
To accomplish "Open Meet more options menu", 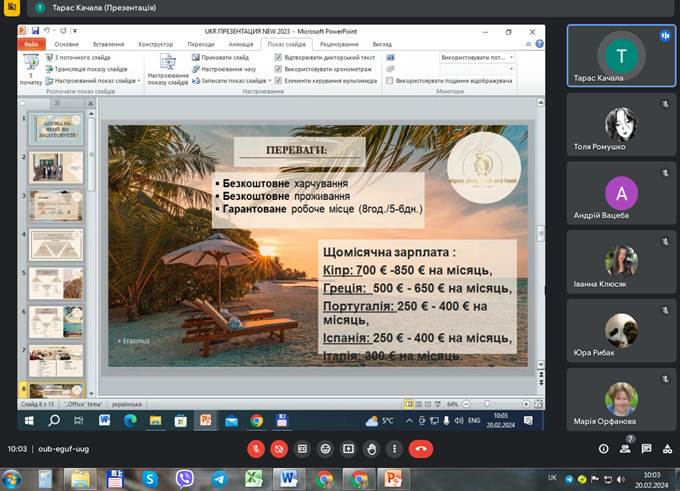I will point(394,449).
